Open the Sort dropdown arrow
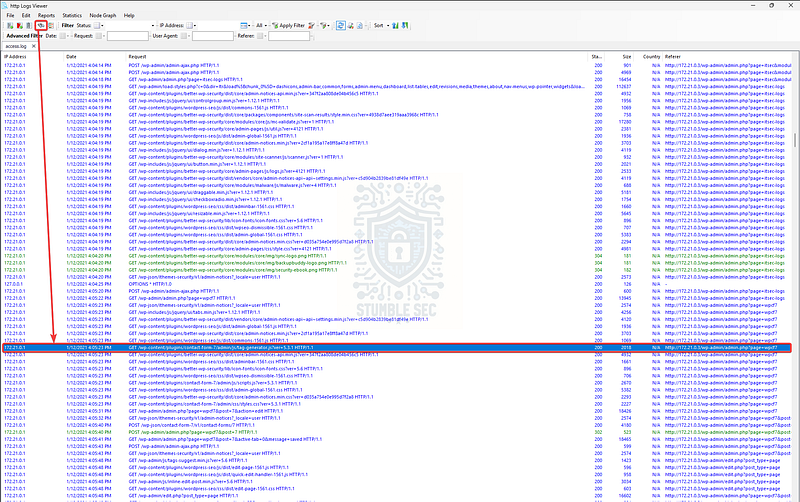This screenshot has width=800, height=502. (x=388, y=26)
